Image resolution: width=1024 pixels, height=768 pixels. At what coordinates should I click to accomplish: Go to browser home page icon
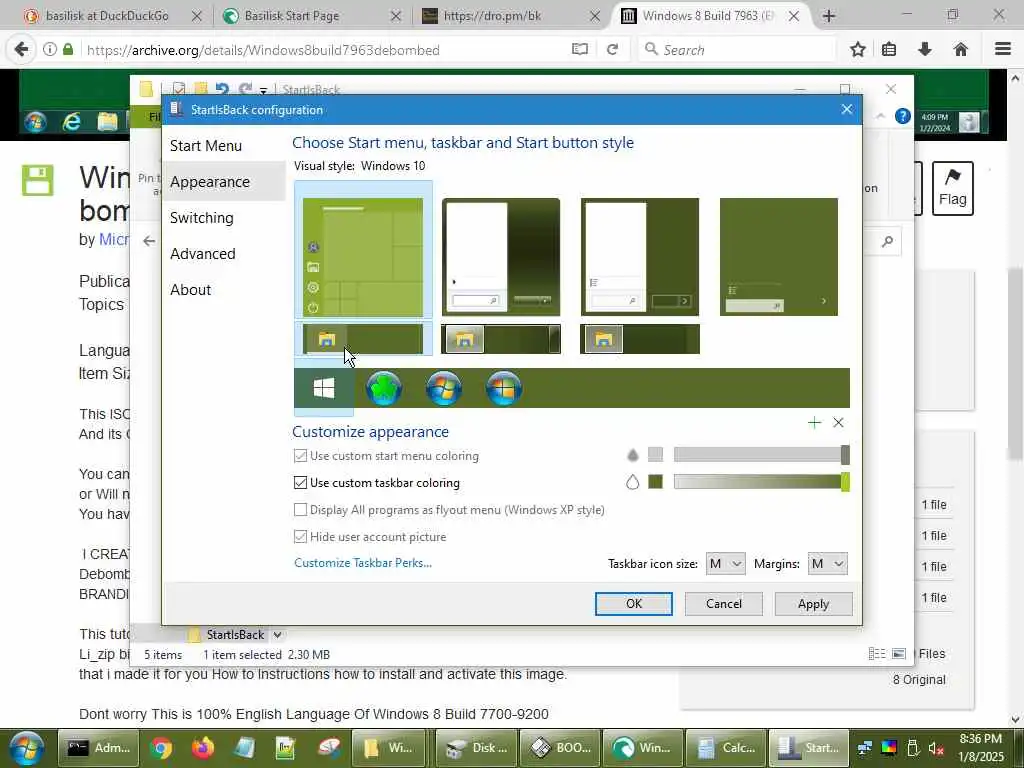(961, 49)
